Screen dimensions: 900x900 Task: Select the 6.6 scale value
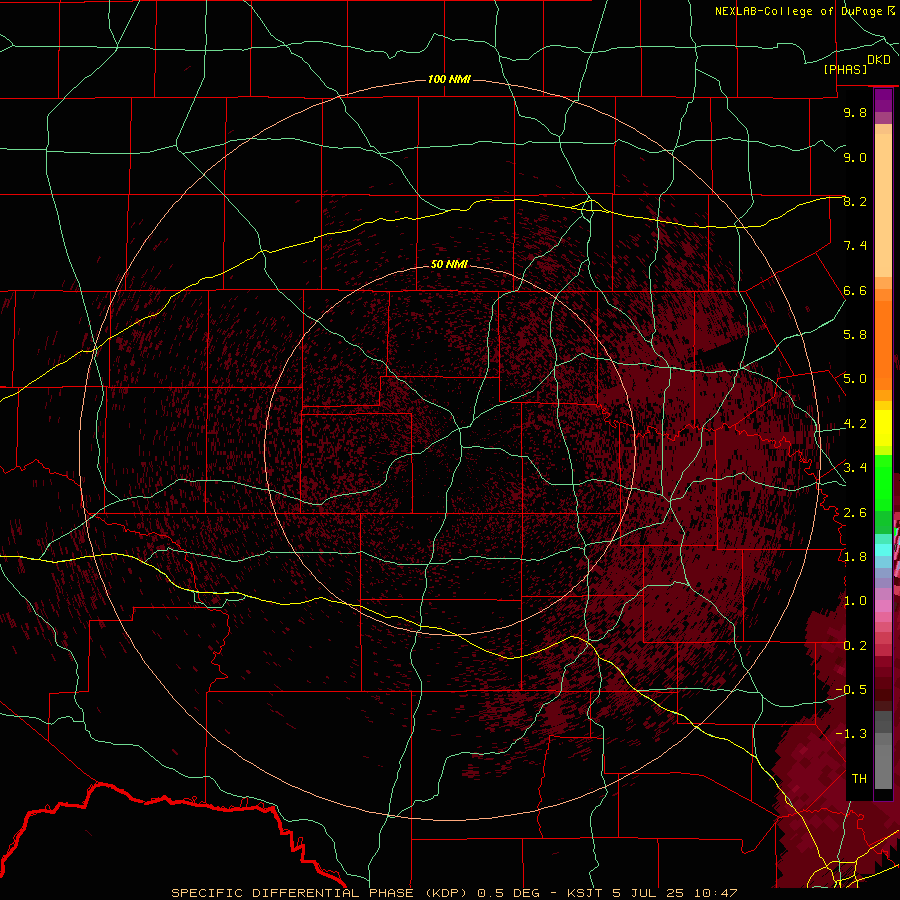coord(855,290)
